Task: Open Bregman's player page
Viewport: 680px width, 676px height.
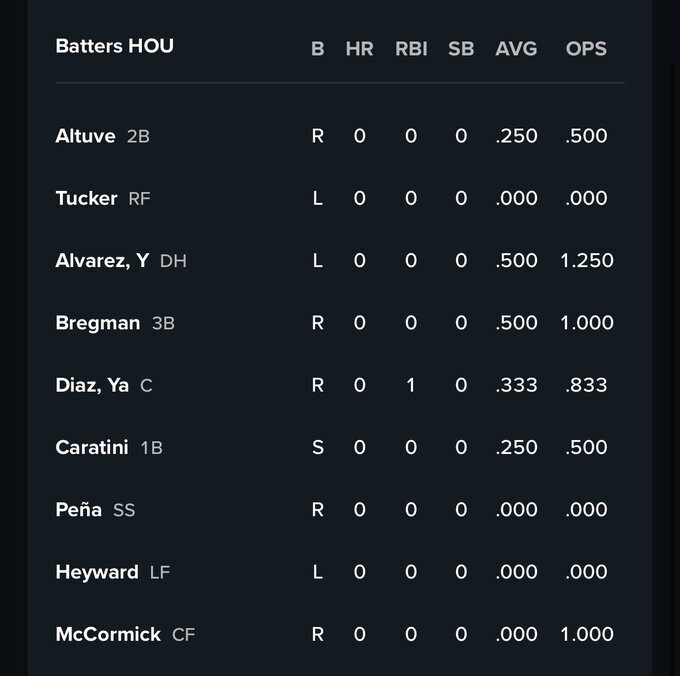Action: [x=98, y=323]
